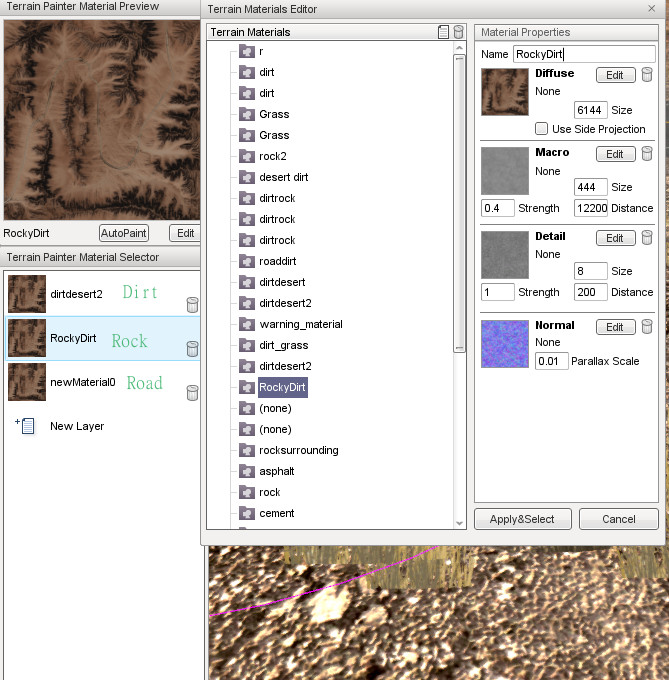Screen dimensions: 669x680
Task: Click the icon beside rocksurrounding material
Action: 247,450
